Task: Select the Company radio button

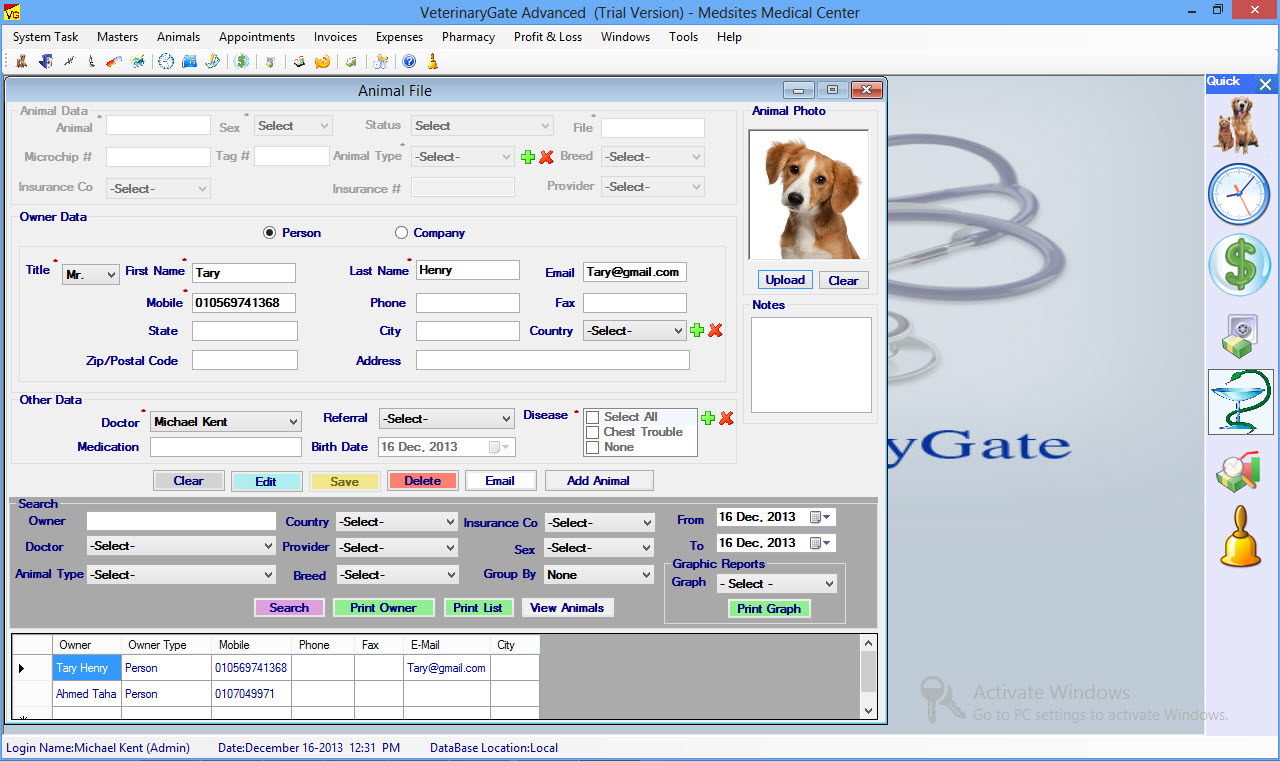Action: [x=402, y=233]
